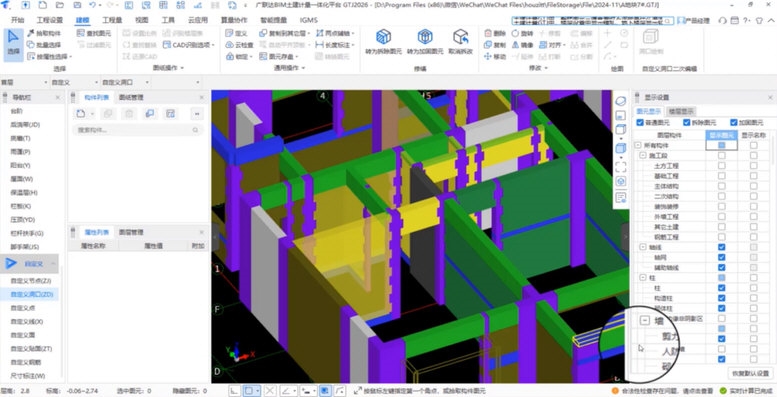This screenshot has height=397, width=777.
Task: Switch to the 楼层显示 tab
Action: point(681,111)
